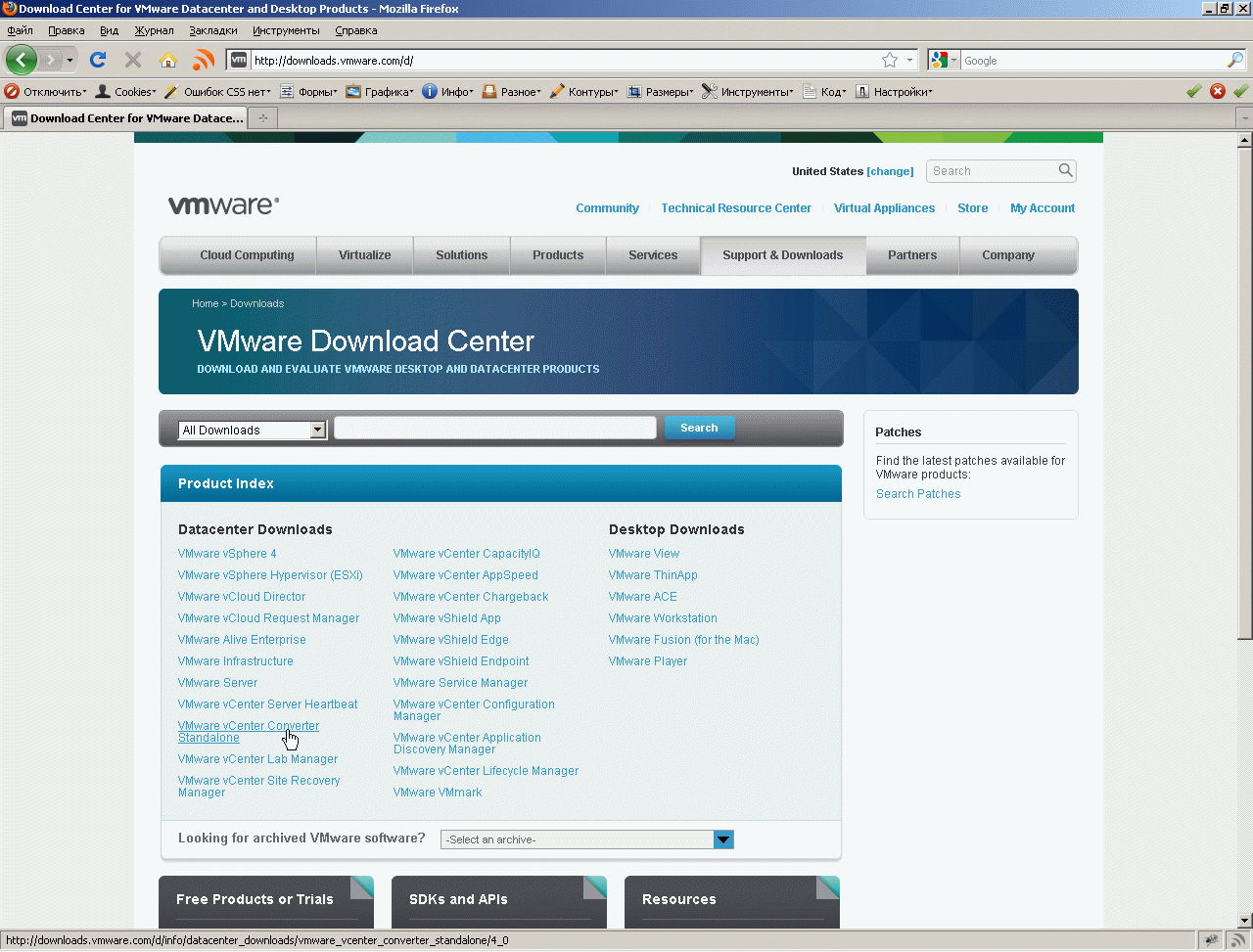Go back using the green Back arrow

tap(22, 60)
